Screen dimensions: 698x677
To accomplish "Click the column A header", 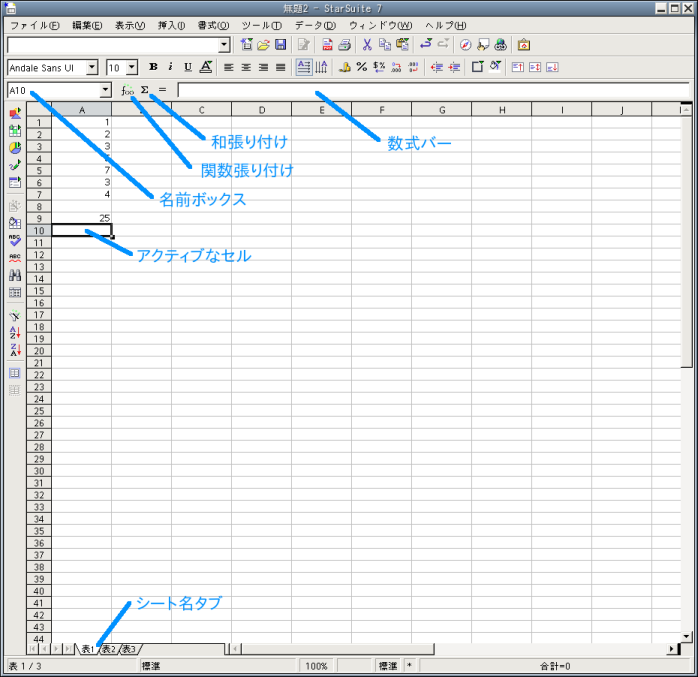I will [x=80, y=109].
